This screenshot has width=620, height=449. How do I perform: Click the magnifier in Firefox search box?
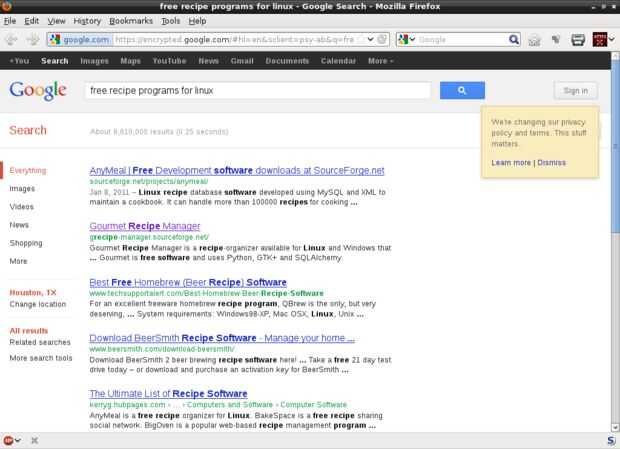coord(514,40)
